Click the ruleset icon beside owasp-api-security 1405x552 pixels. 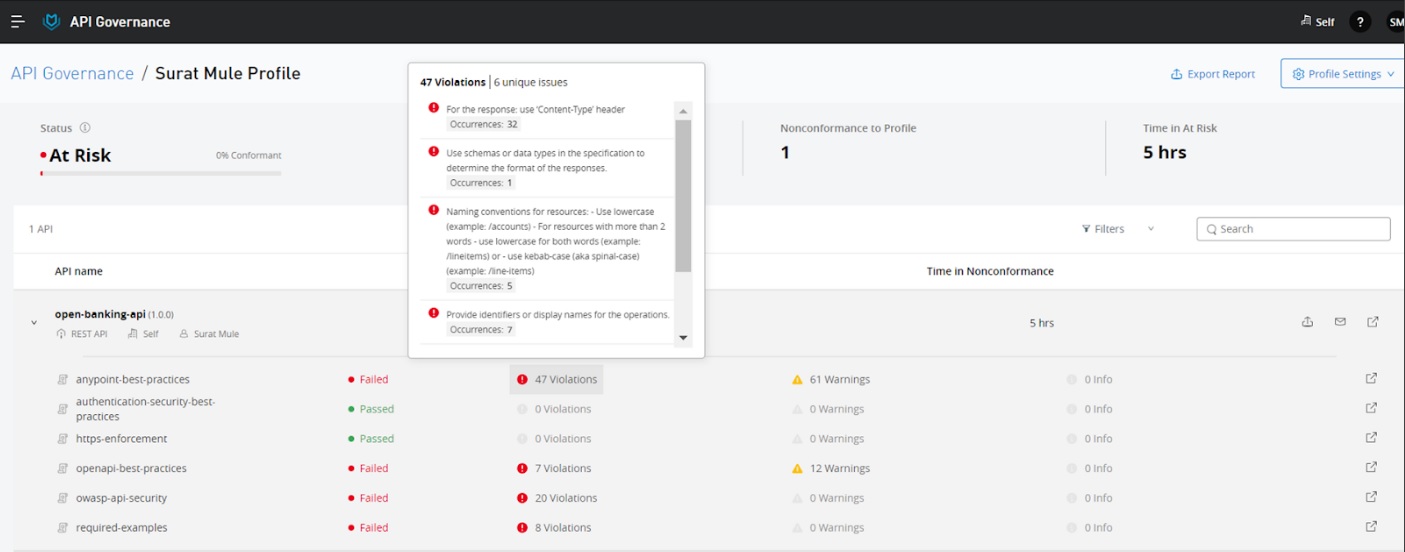[x=62, y=498]
